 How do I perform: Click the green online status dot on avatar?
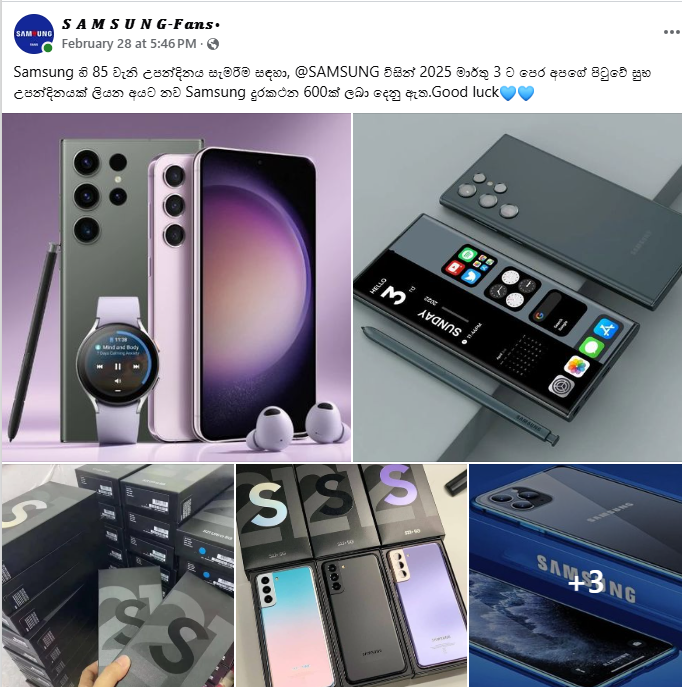point(48,48)
